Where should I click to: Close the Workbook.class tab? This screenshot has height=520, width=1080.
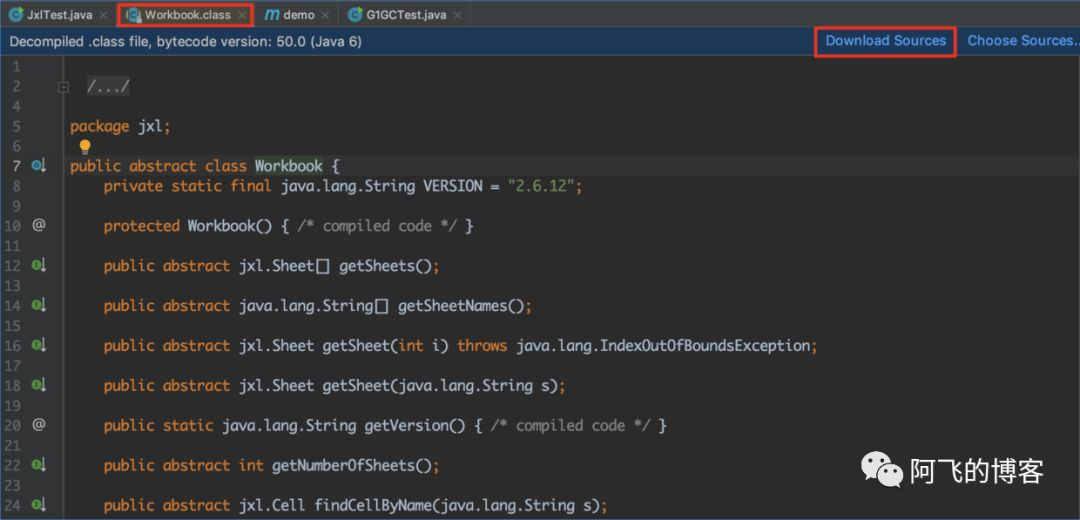click(241, 14)
